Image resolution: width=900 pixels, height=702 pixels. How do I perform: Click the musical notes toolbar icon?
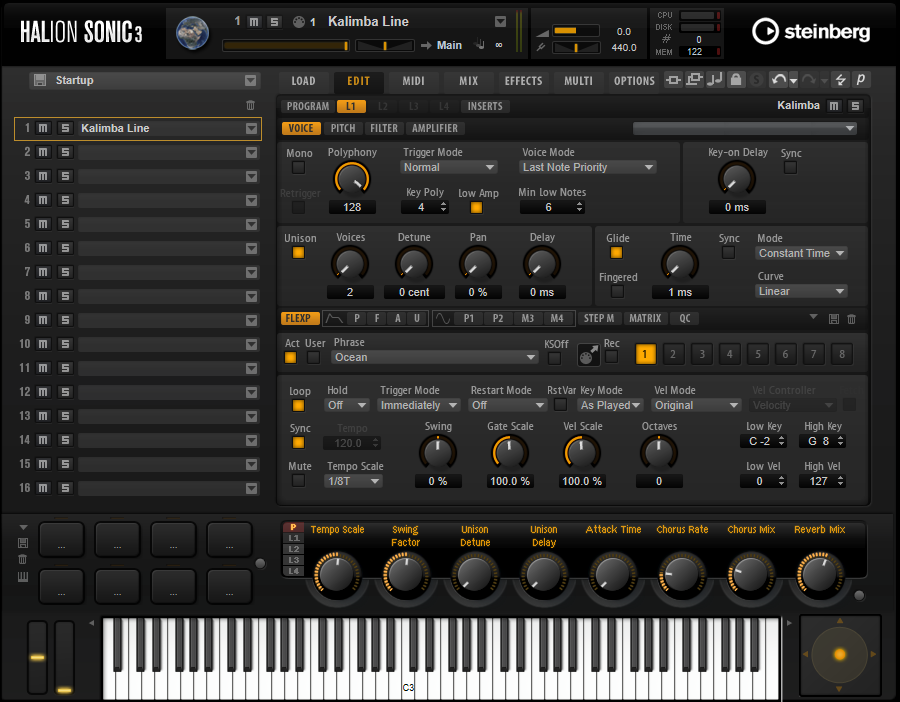pyautogui.click(x=715, y=80)
